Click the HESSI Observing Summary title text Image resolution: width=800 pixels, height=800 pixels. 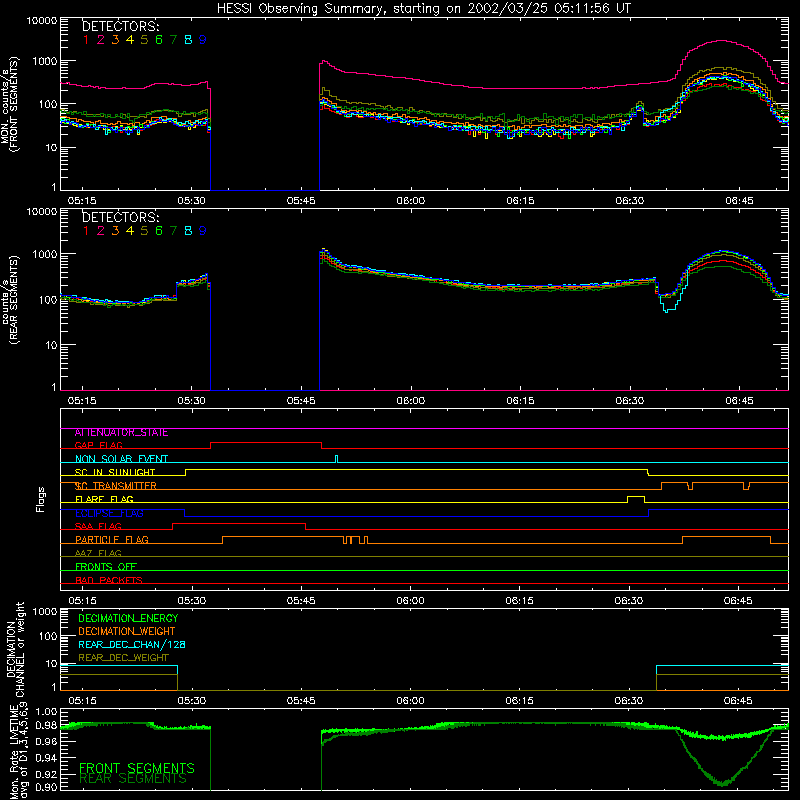click(424, 8)
